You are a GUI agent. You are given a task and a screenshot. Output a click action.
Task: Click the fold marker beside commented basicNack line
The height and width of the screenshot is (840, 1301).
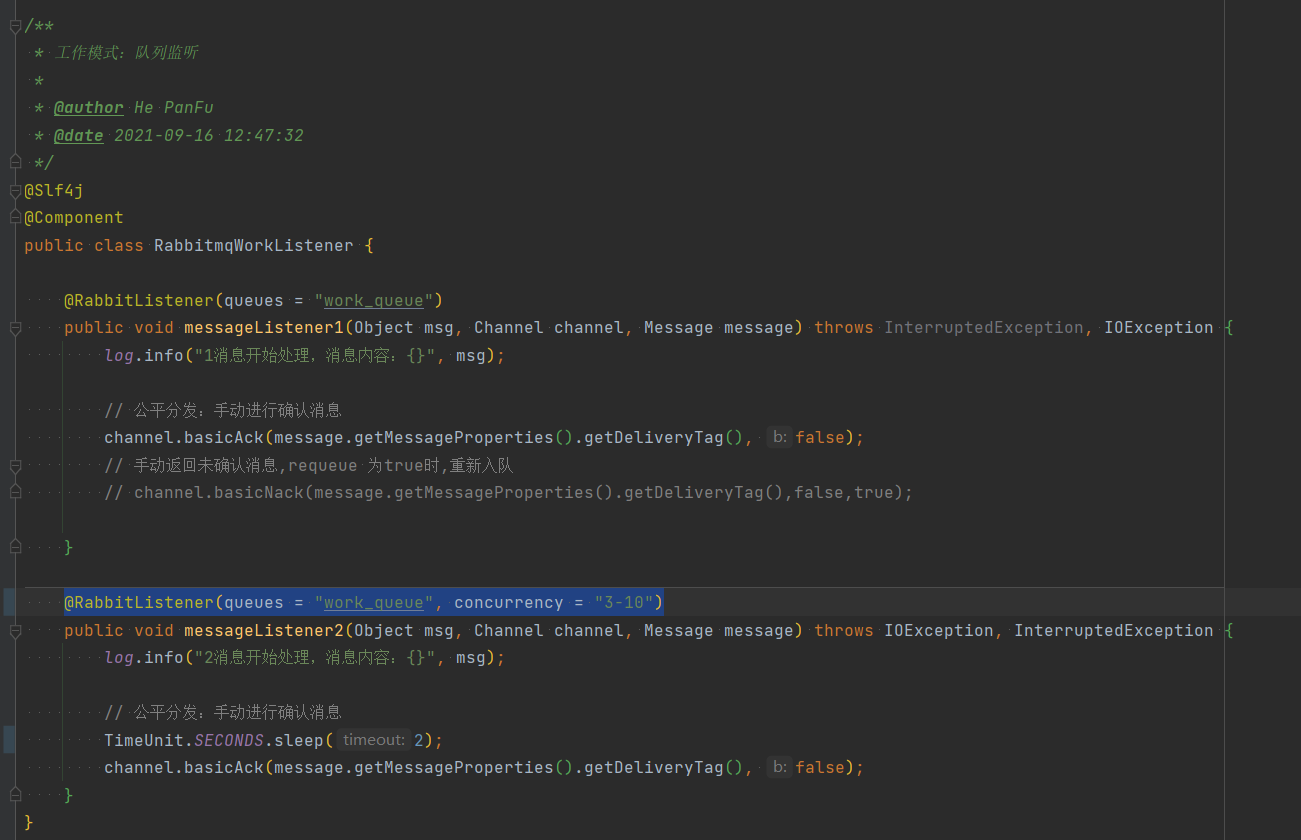tap(15, 492)
